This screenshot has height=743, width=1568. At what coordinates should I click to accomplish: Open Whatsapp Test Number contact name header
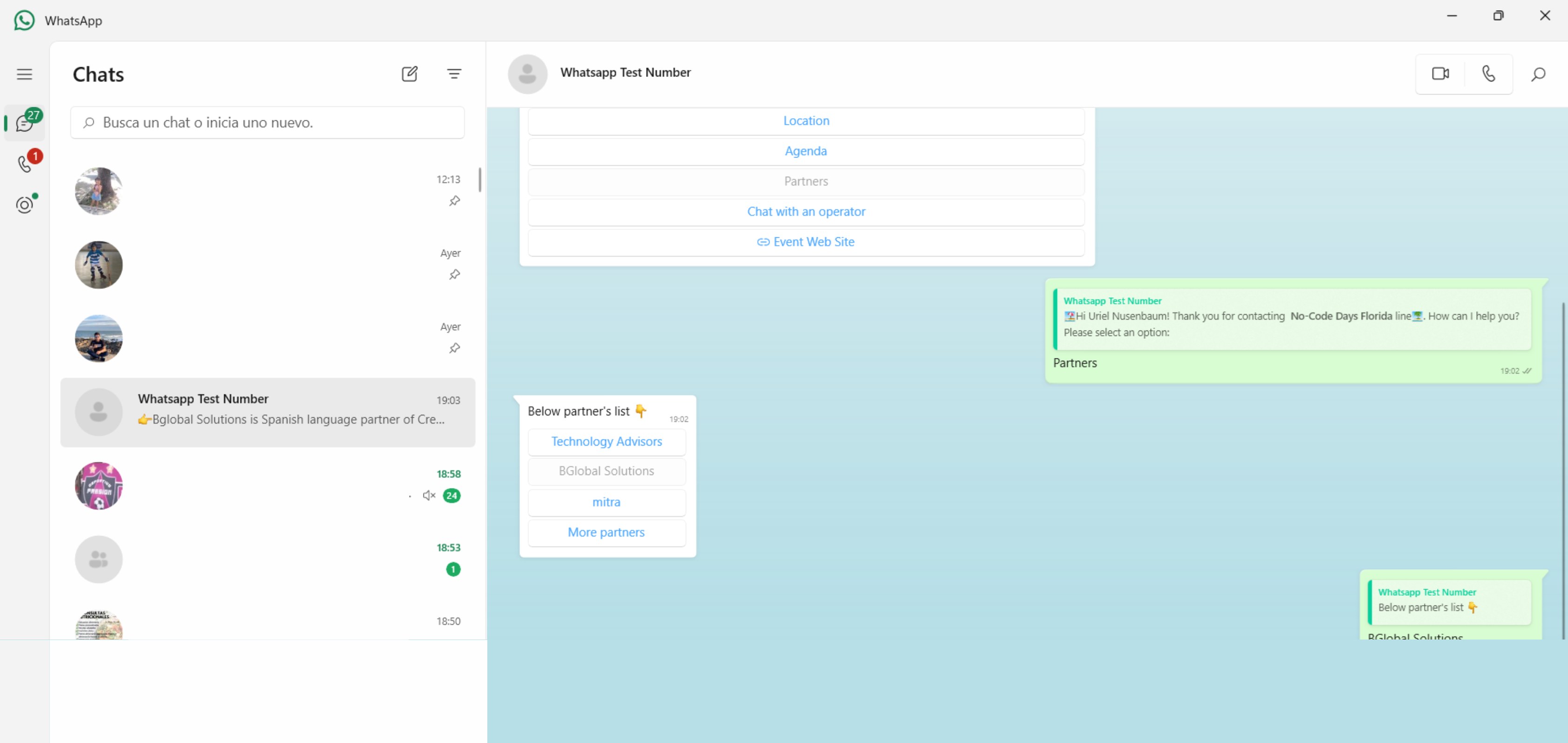point(625,72)
